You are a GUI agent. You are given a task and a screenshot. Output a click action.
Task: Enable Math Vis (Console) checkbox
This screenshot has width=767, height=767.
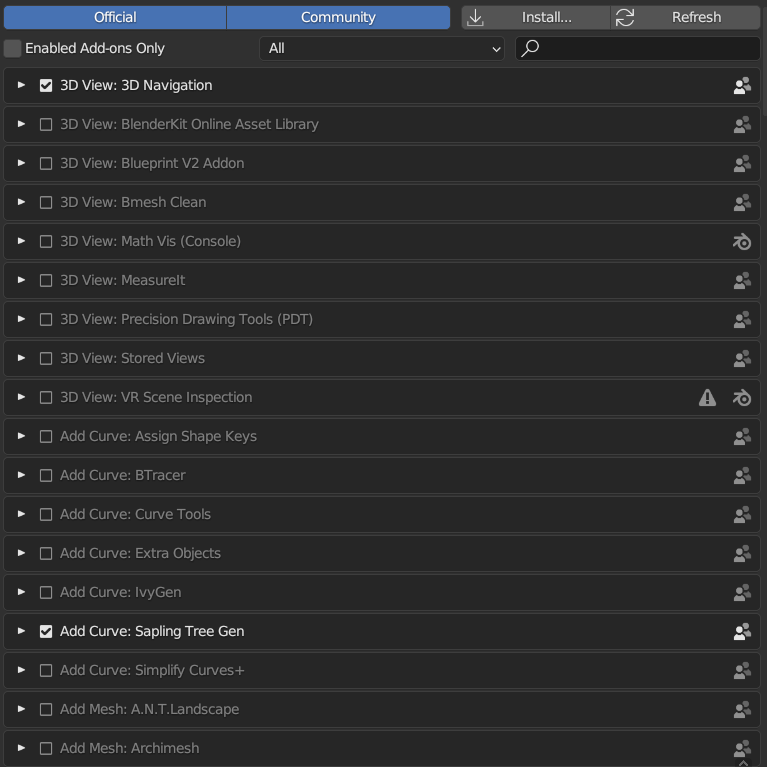pyautogui.click(x=46, y=242)
